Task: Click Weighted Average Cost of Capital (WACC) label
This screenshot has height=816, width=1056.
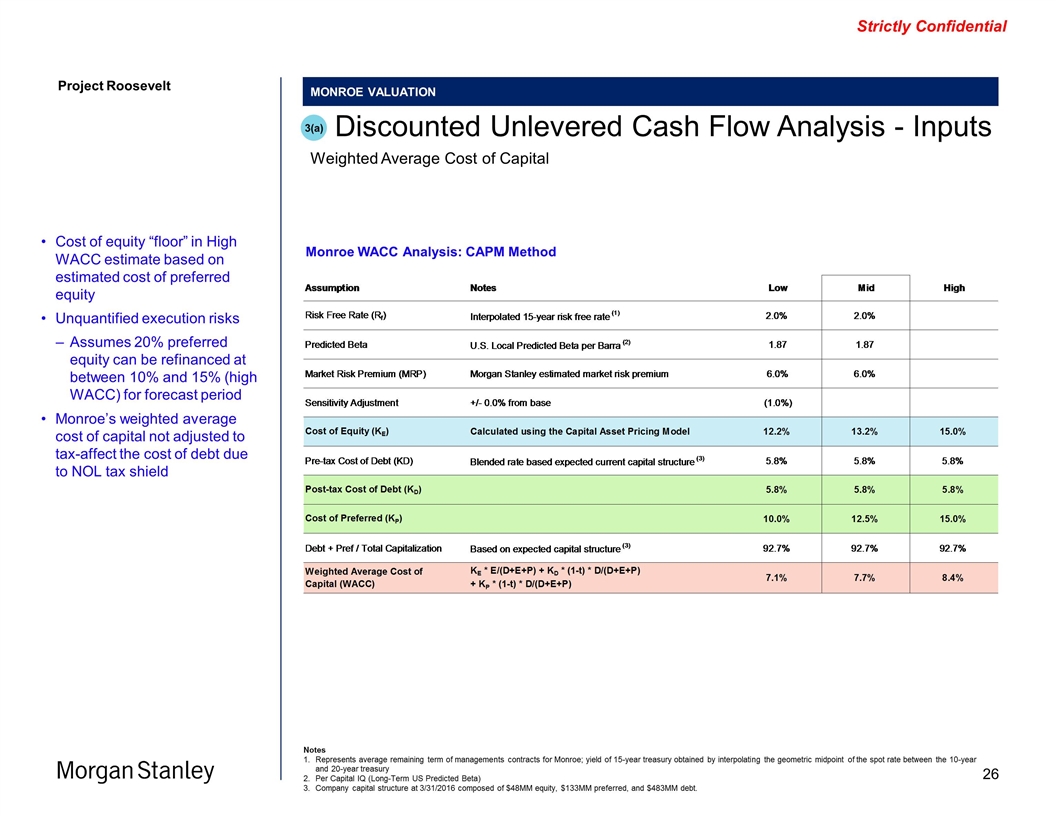Action: click(364, 577)
